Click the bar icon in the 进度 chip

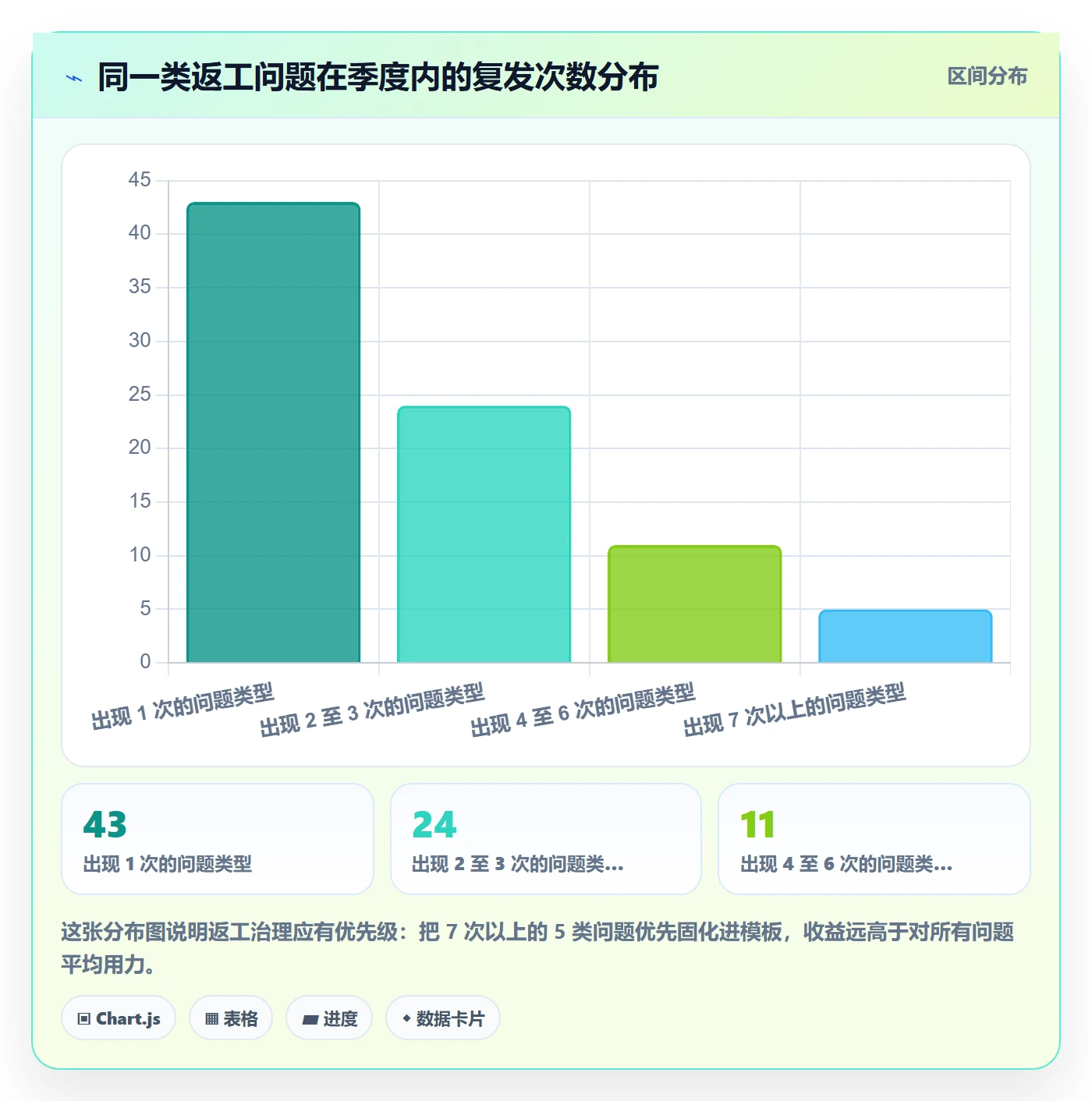tap(310, 1019)
